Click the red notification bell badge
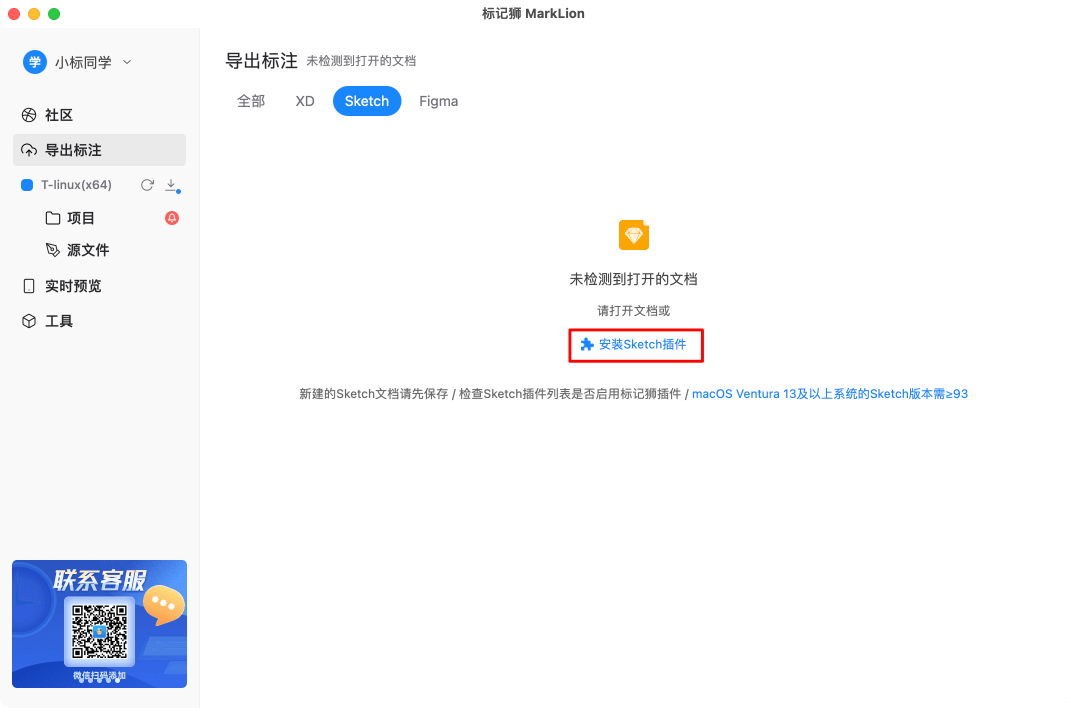 [172, 218]
